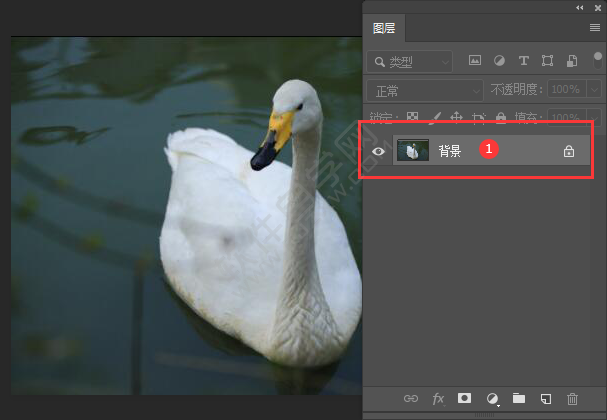Create a new layer group folder

519,398
